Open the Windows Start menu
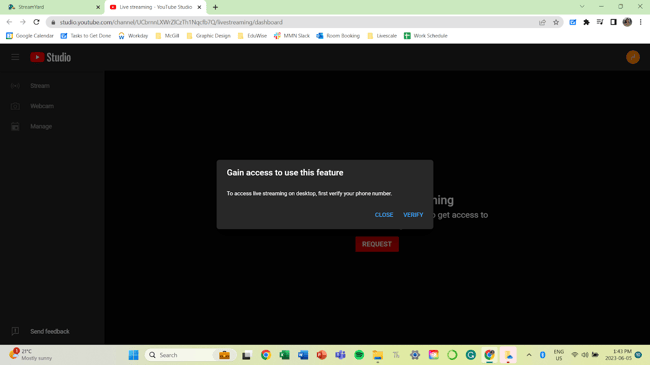The height and width of the screenshot is (365, 650). [133, 355]
